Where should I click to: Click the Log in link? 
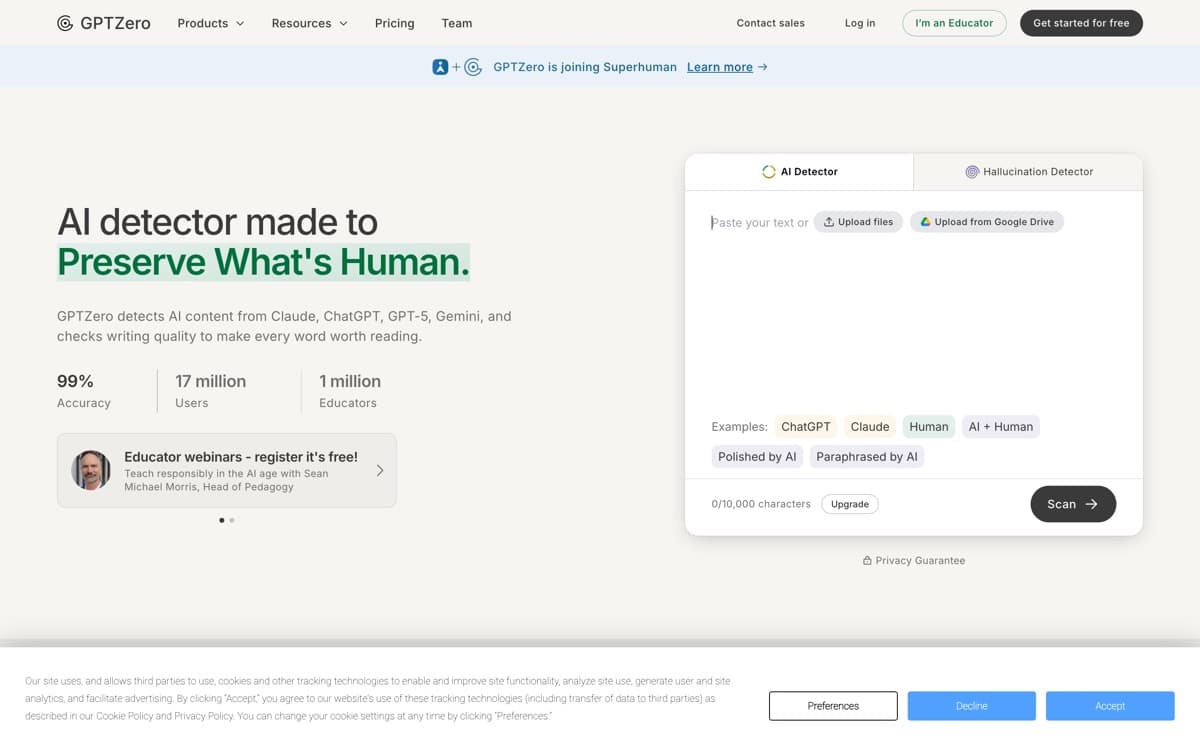[860, 23]
